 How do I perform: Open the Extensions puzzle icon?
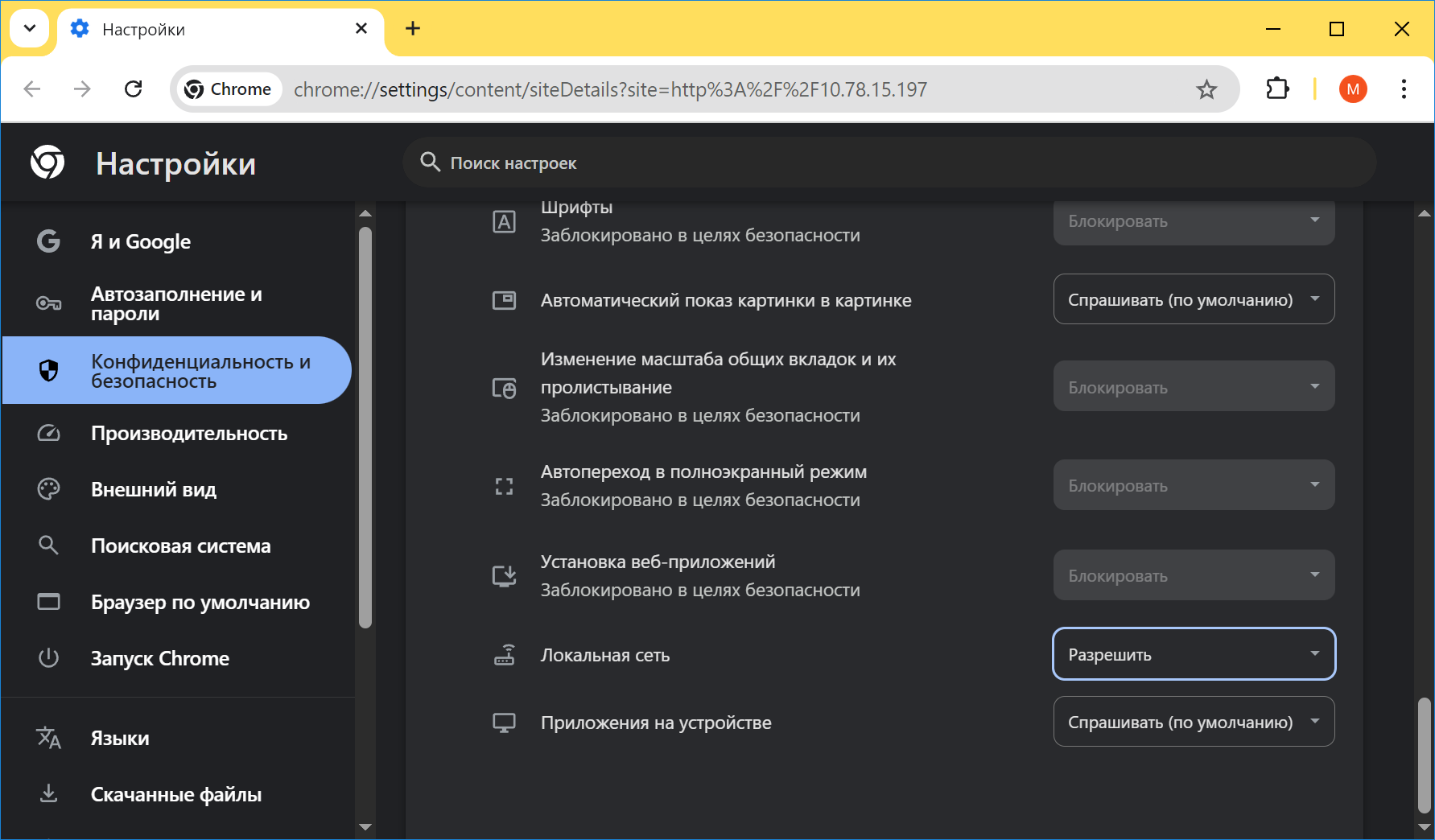(1277, 89)
